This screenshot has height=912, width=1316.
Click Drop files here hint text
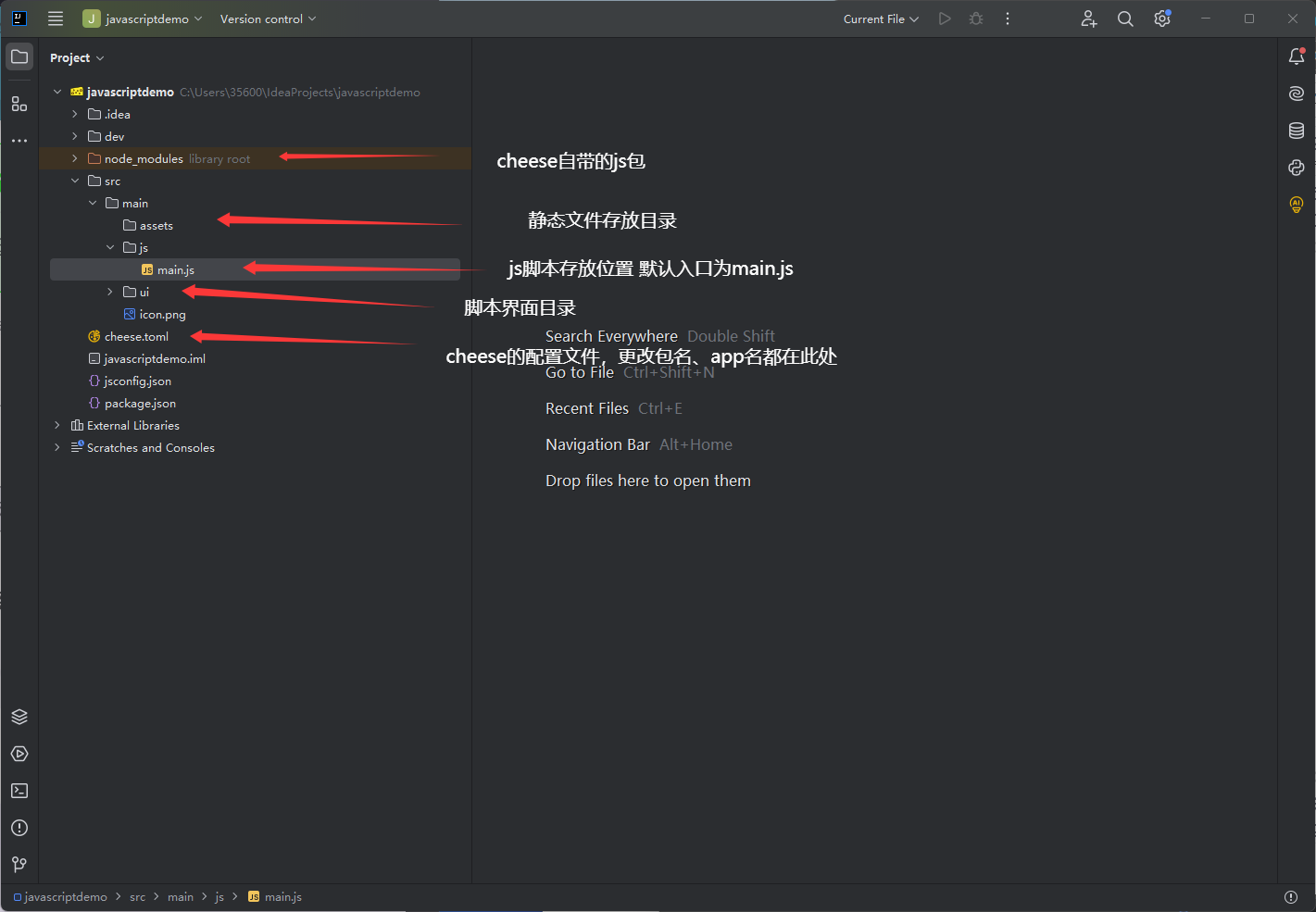click(x=648, y=481)
